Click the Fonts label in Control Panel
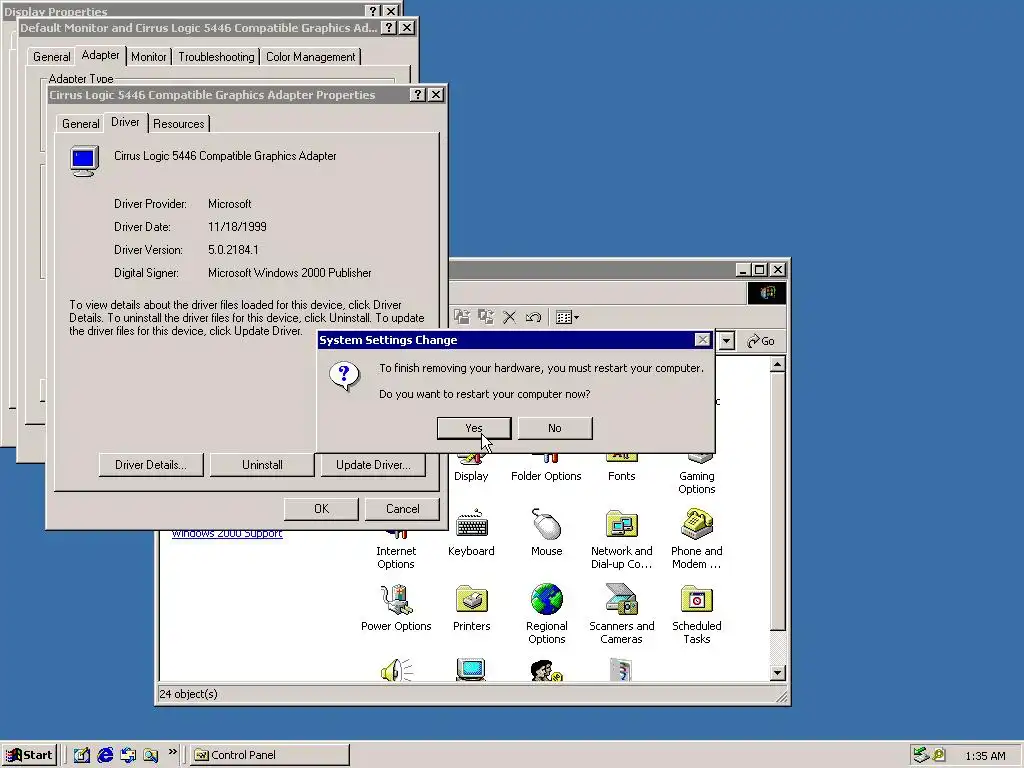The height and width of the screenshot is (768, 1024). click(621, 476)
